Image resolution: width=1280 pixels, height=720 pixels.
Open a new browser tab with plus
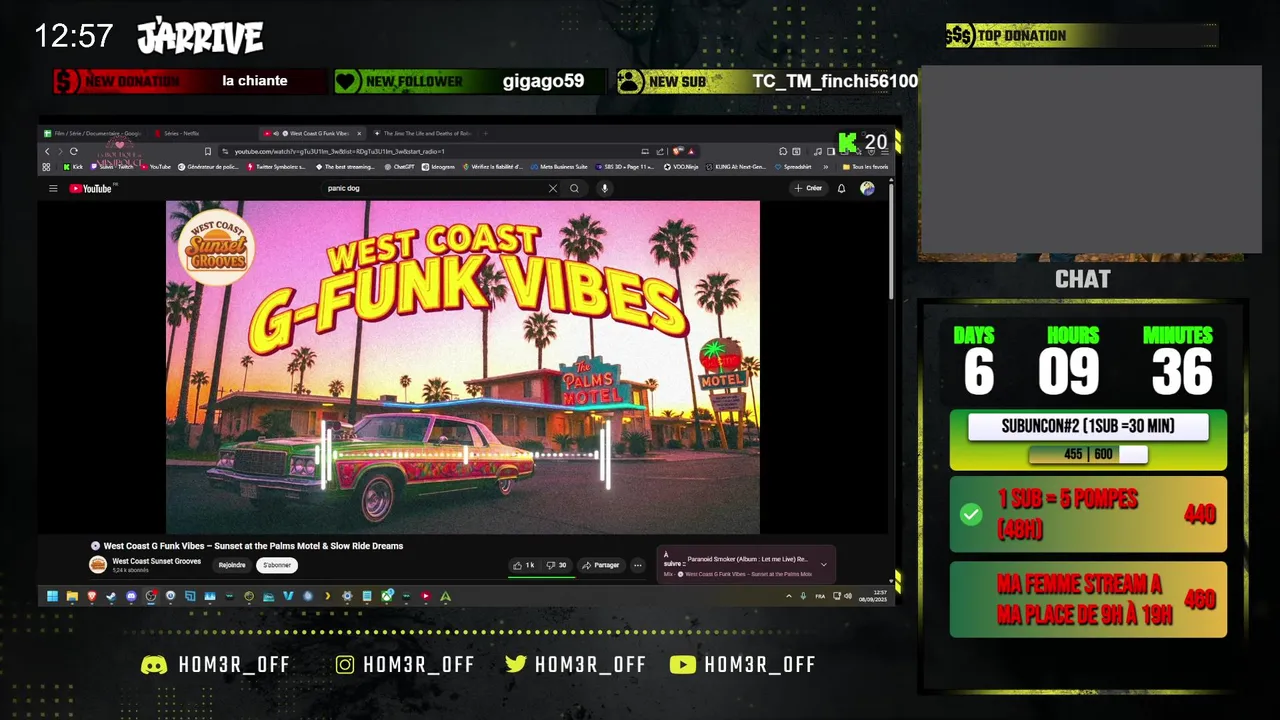tap(486, 133)
